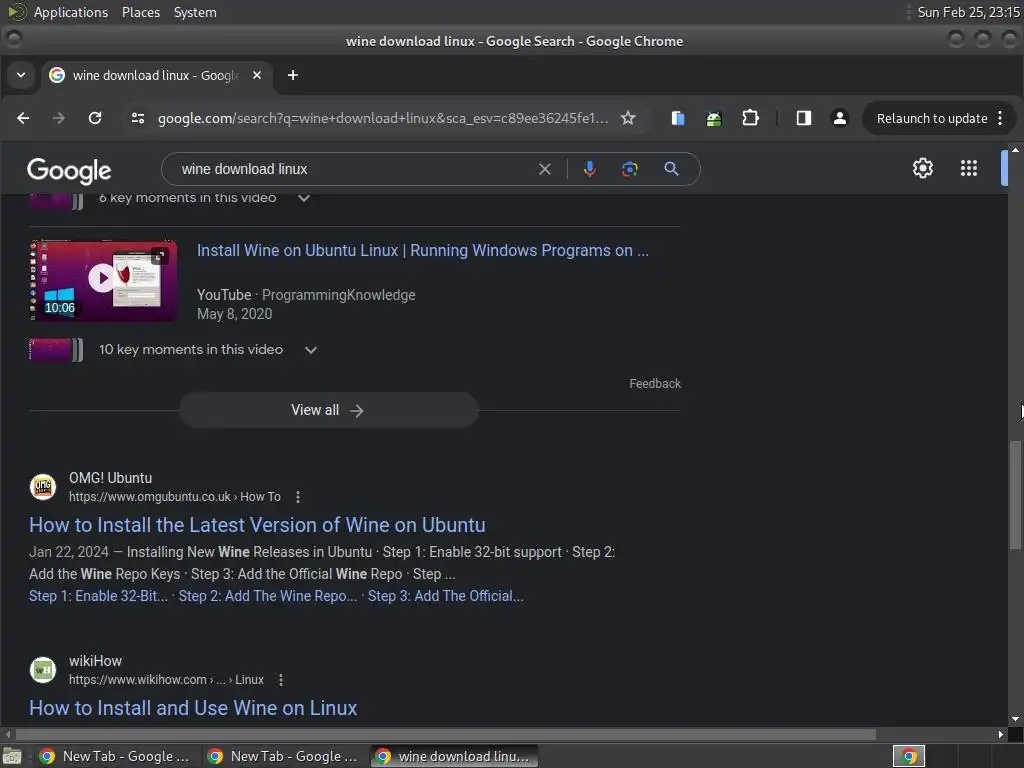Go to Google home via logo

(69, 170)
